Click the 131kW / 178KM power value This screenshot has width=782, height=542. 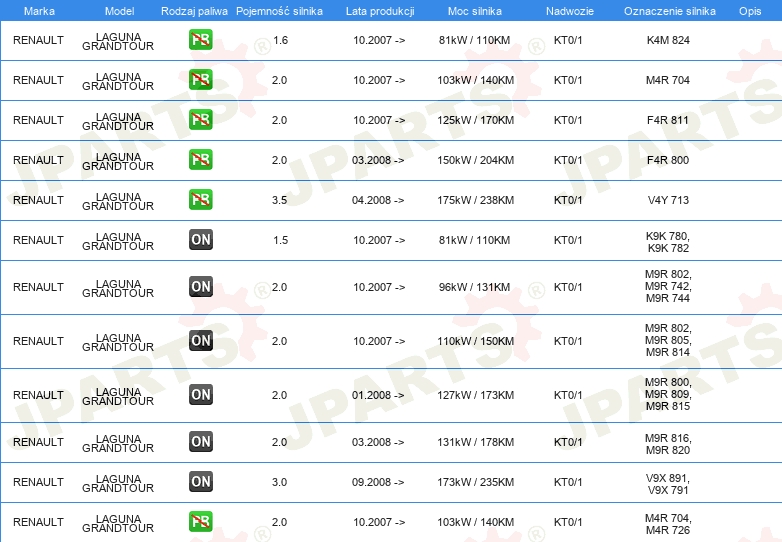(x=475, y=442)
